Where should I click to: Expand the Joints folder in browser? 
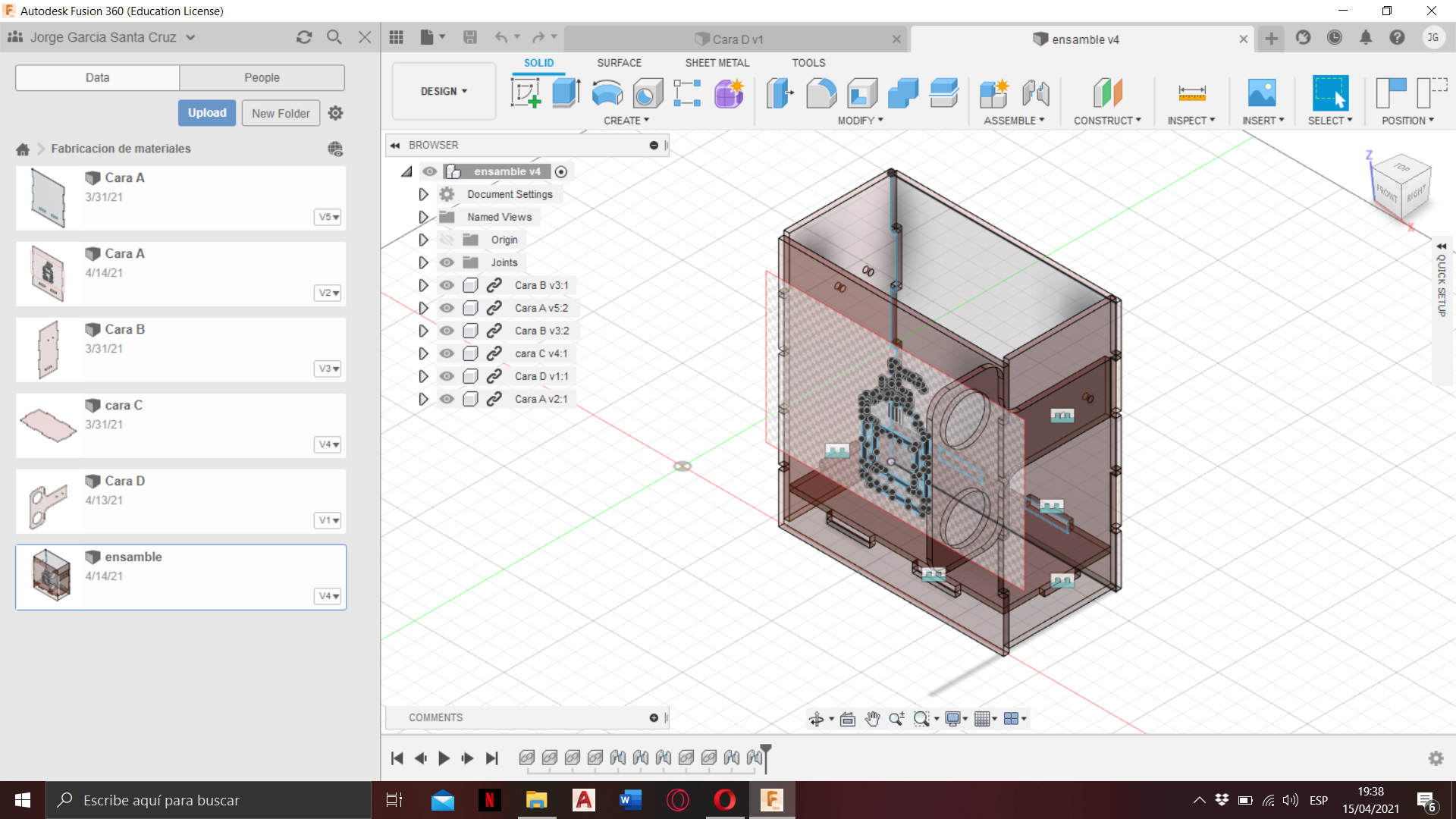tap(421, 261)
